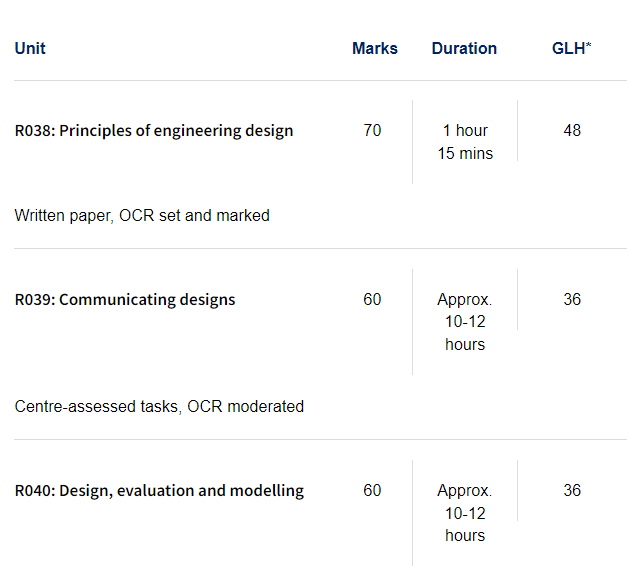The image size is (635, 582).
Task: Click Centre-assessed tasks, OCR moderated text
Action: tap(159, 407)
